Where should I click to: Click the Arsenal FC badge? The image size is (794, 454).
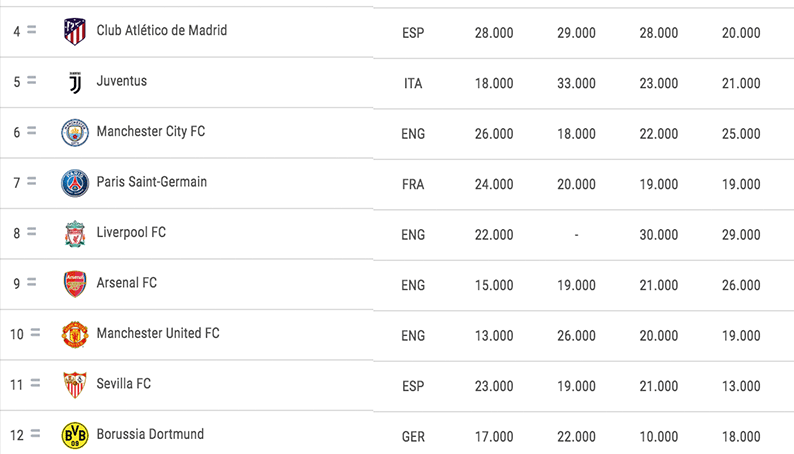pos(75,284)
